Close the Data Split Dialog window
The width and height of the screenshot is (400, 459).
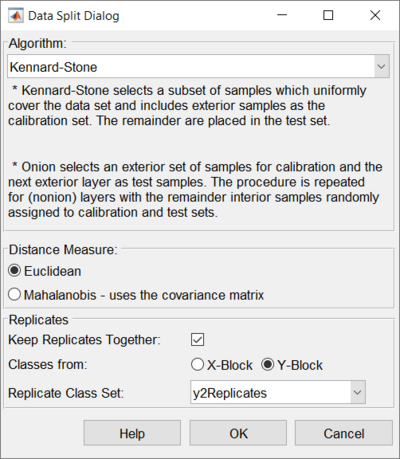tap(375, 15)
